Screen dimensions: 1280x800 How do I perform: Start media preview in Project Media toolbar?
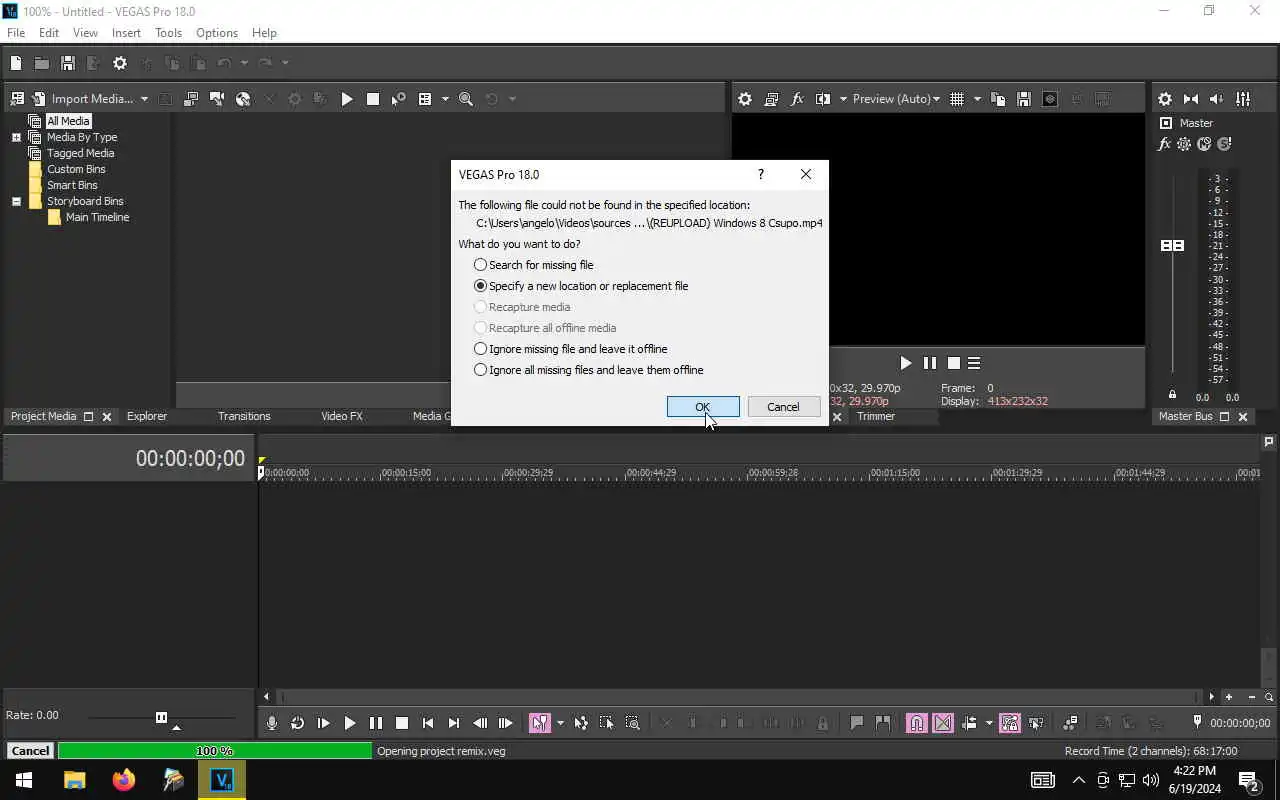[x=347, y=99]
